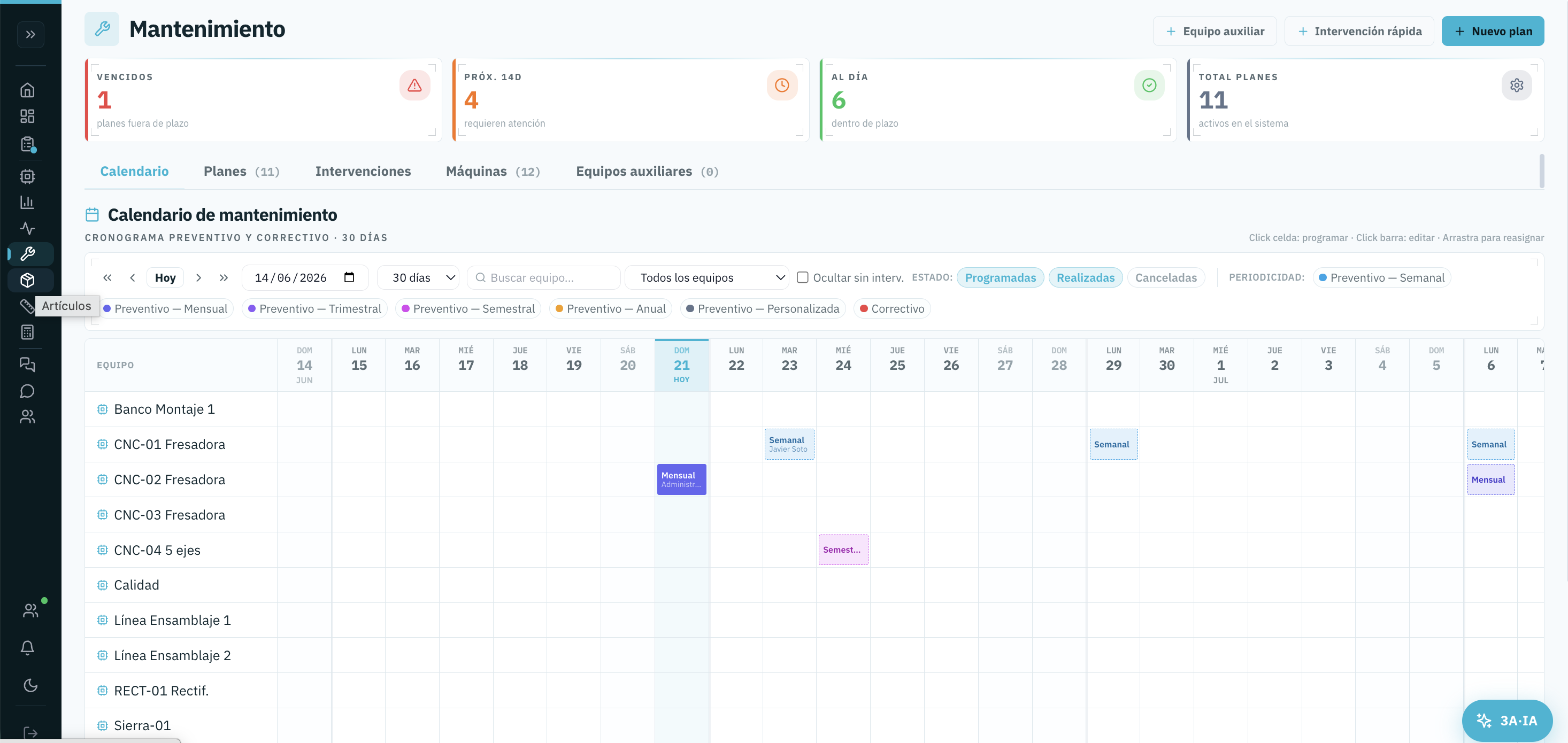Switch to the Equipos auxiliares tab
The height and width of the screenshot is (743, 1568).
click(x=647, y=171)
